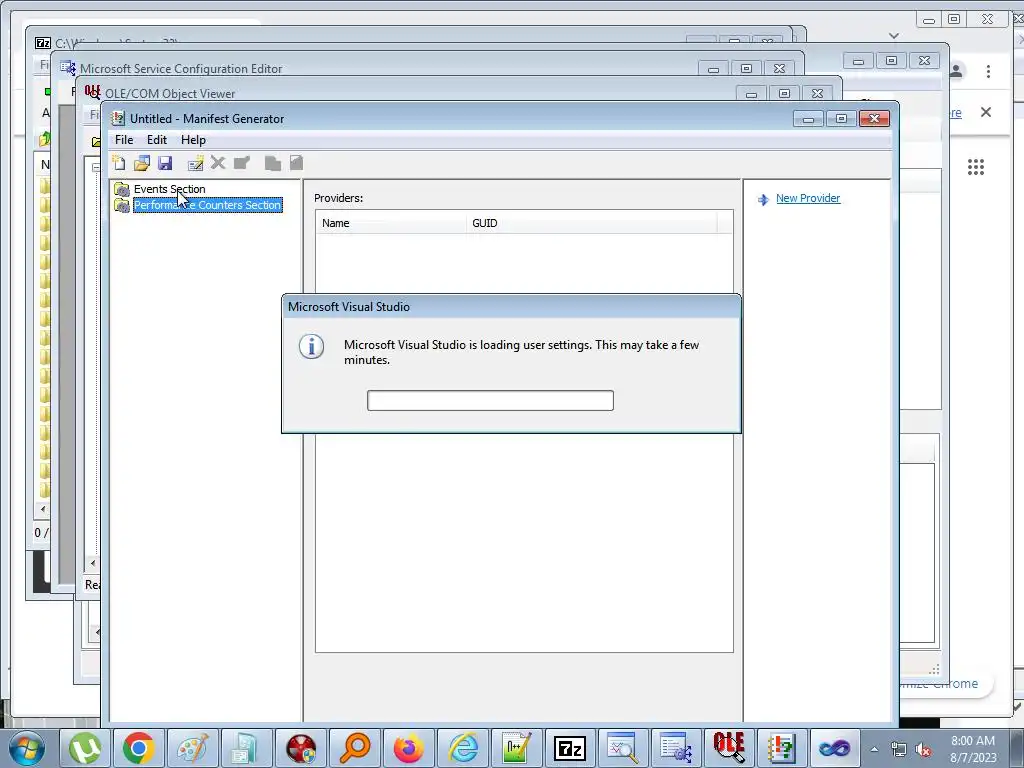Click the Name column header
Image resolution: width=1024 pixels, height=768 pixels.
tap(391, 223)
